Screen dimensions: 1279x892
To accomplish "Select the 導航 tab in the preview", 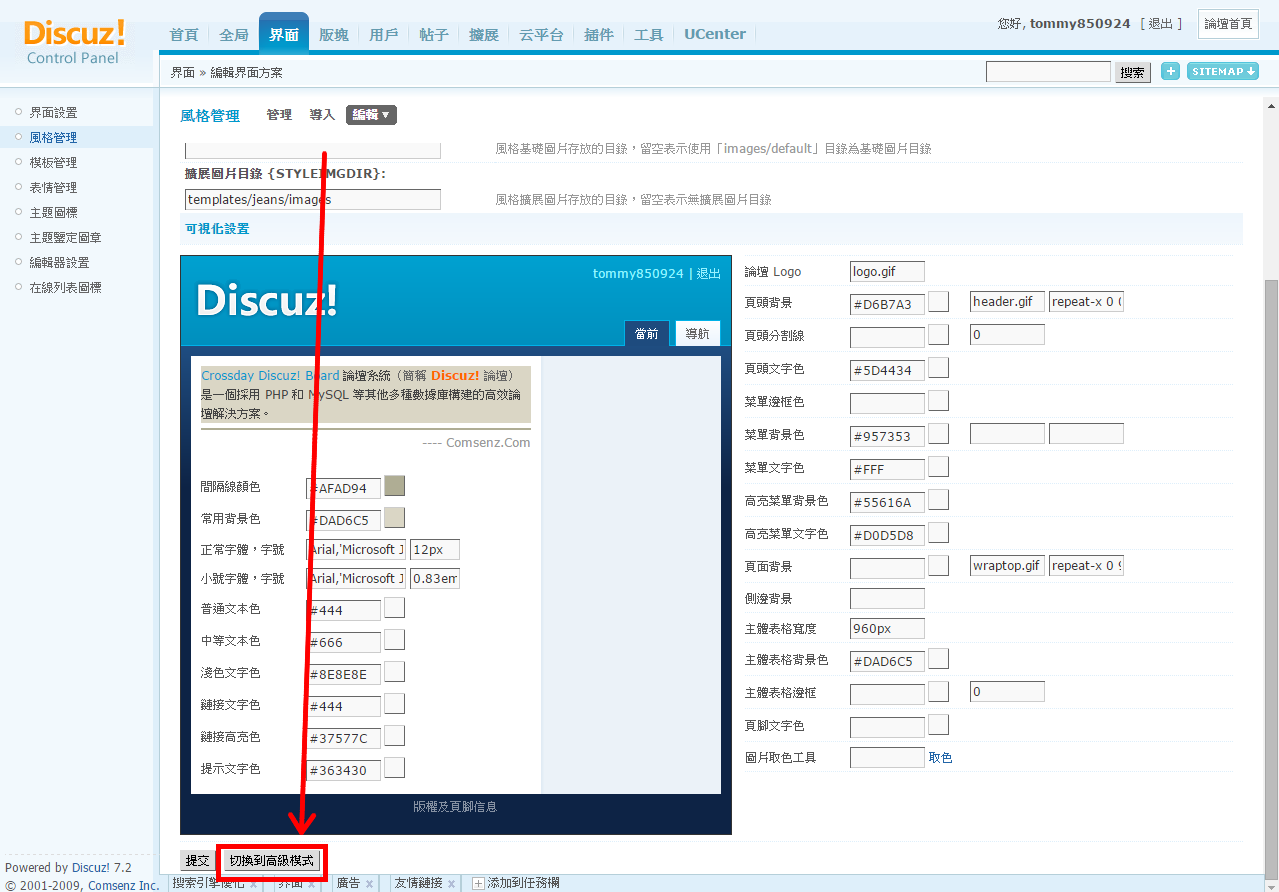I will tap(697, 334).
